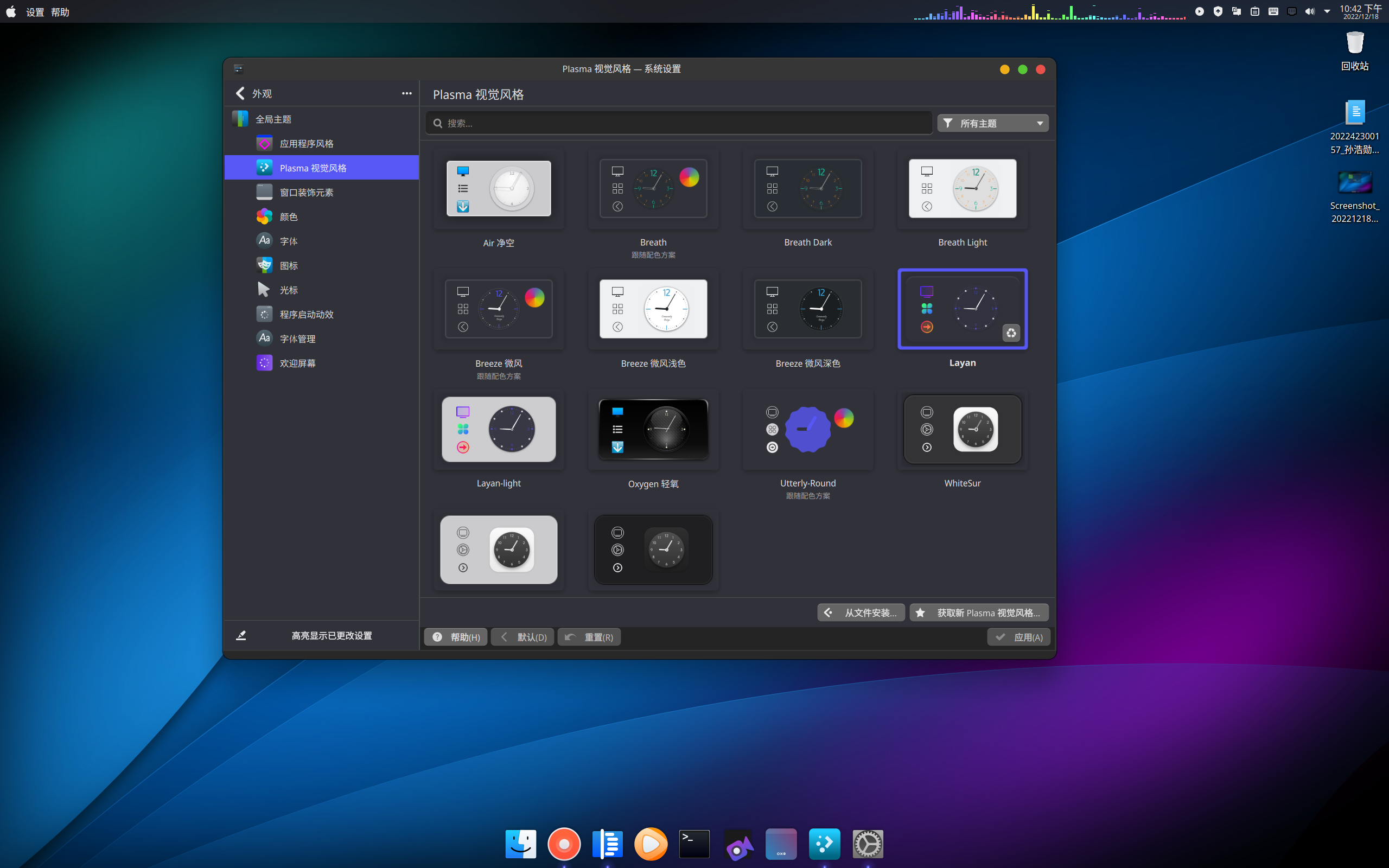Open the 设置 menu in the menu bar
Image resolution: width=1389 pixels, height=868 pixels.
(35, 12)
